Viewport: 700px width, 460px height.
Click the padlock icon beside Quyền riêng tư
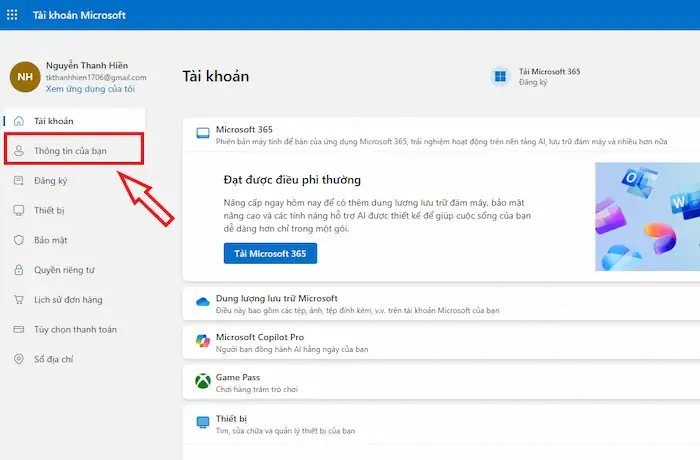pos(19,270)
